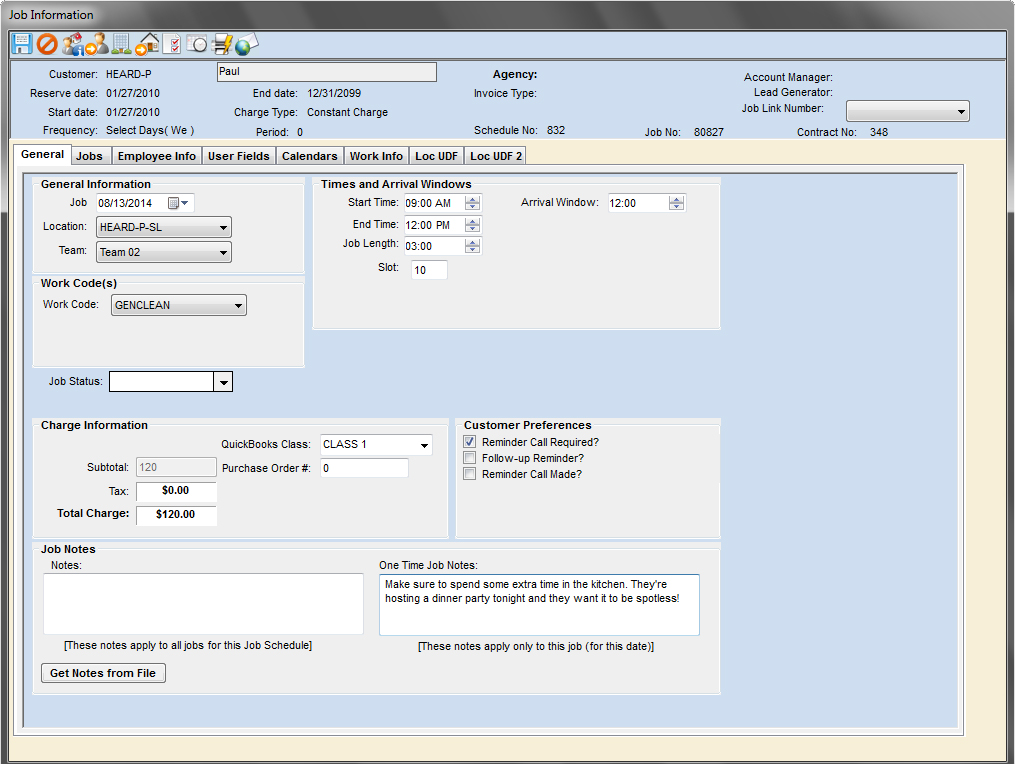The height and width of the screenshot is (764, 1015).
Task: Open the Loc UDF tab
Action: (436, 156)
